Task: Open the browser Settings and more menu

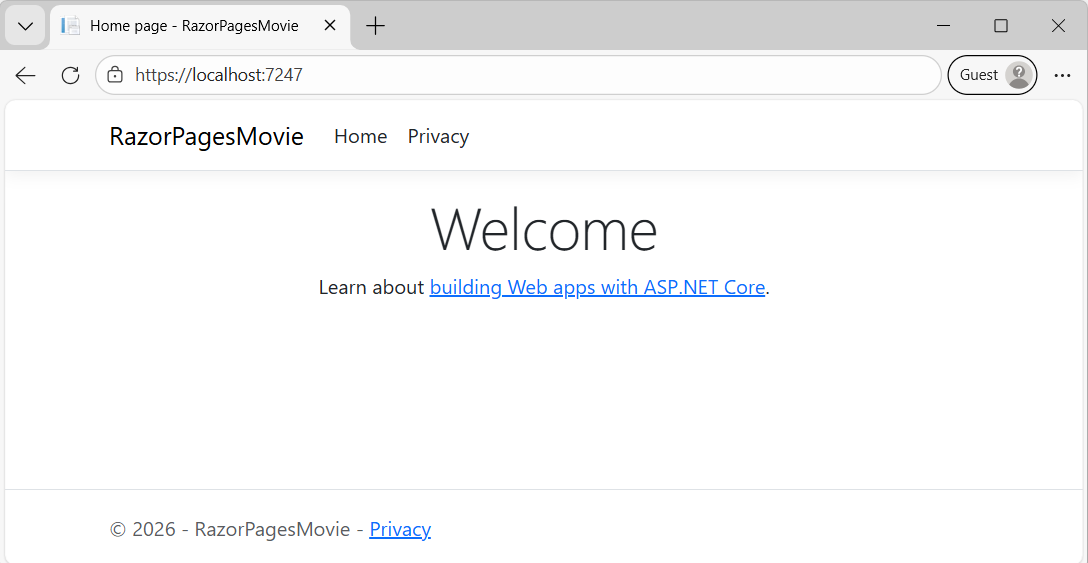Action: (x=1062, y=75)
